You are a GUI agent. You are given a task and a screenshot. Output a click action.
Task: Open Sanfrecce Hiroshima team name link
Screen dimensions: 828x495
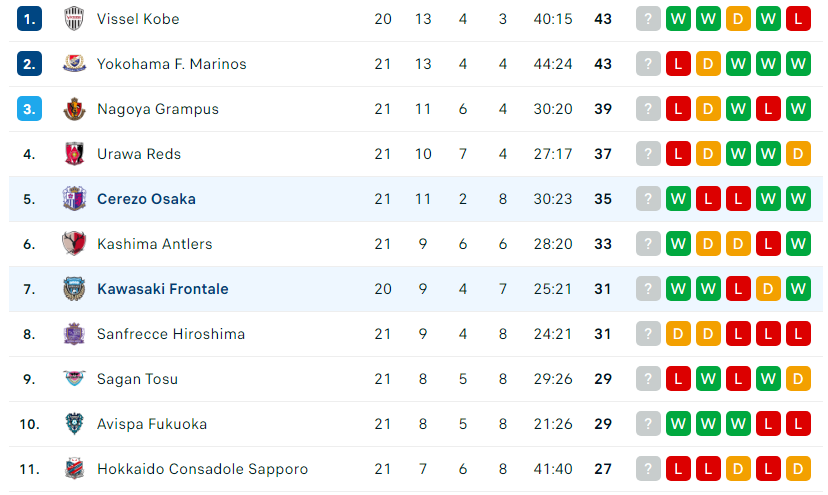[x=171, y=334]
